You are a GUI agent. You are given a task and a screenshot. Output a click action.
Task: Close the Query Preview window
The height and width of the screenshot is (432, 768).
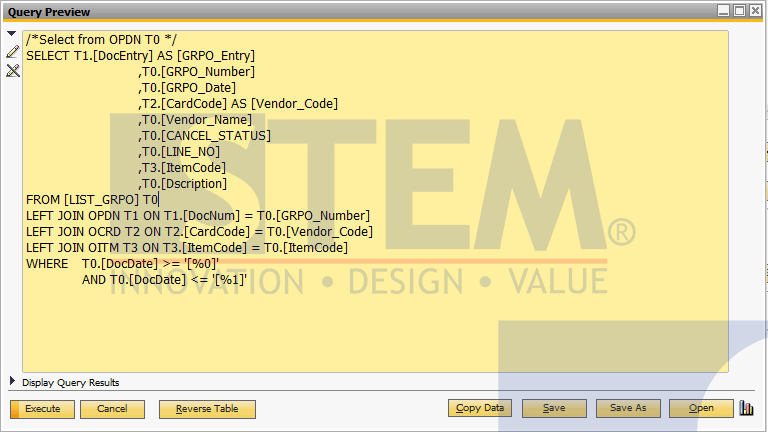[755, 11]
